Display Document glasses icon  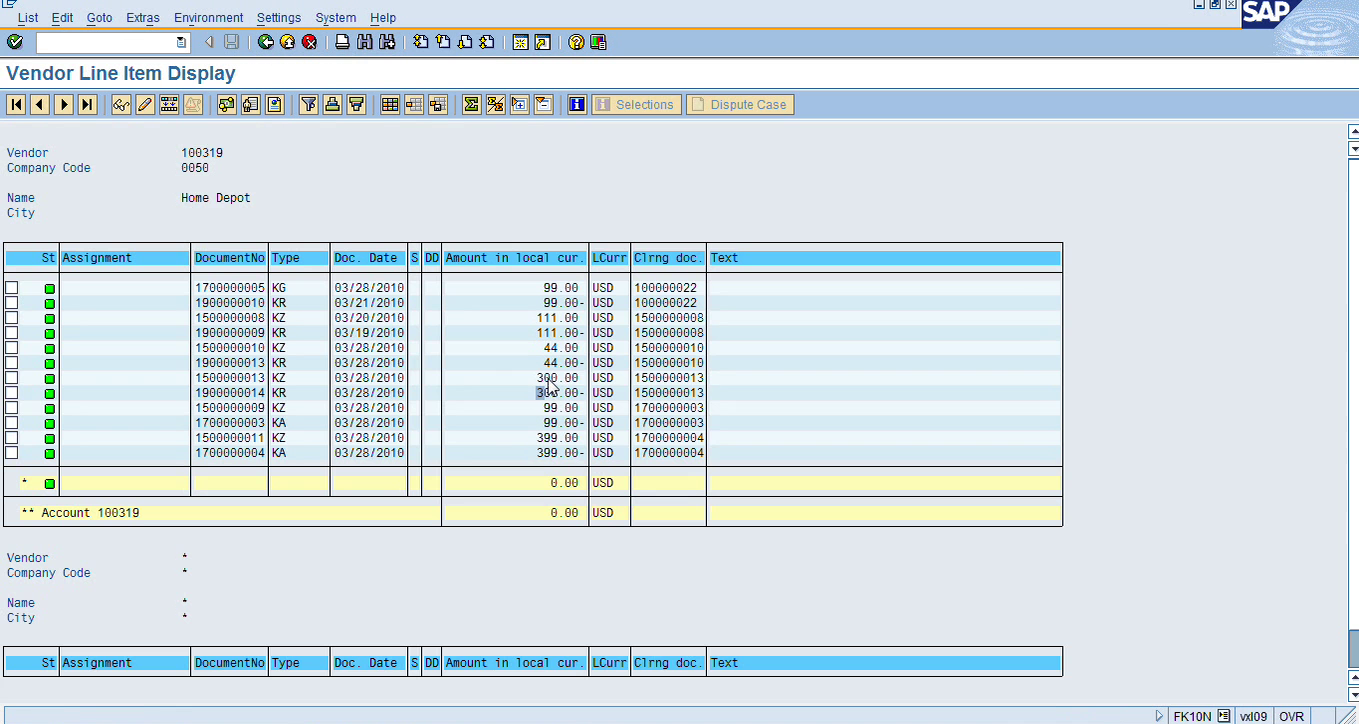[121, 104]
